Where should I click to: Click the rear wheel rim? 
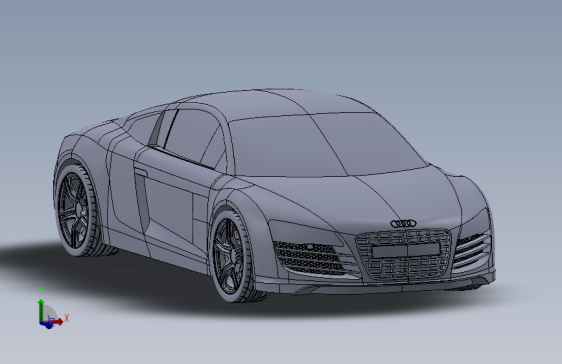tap(73, 210)
